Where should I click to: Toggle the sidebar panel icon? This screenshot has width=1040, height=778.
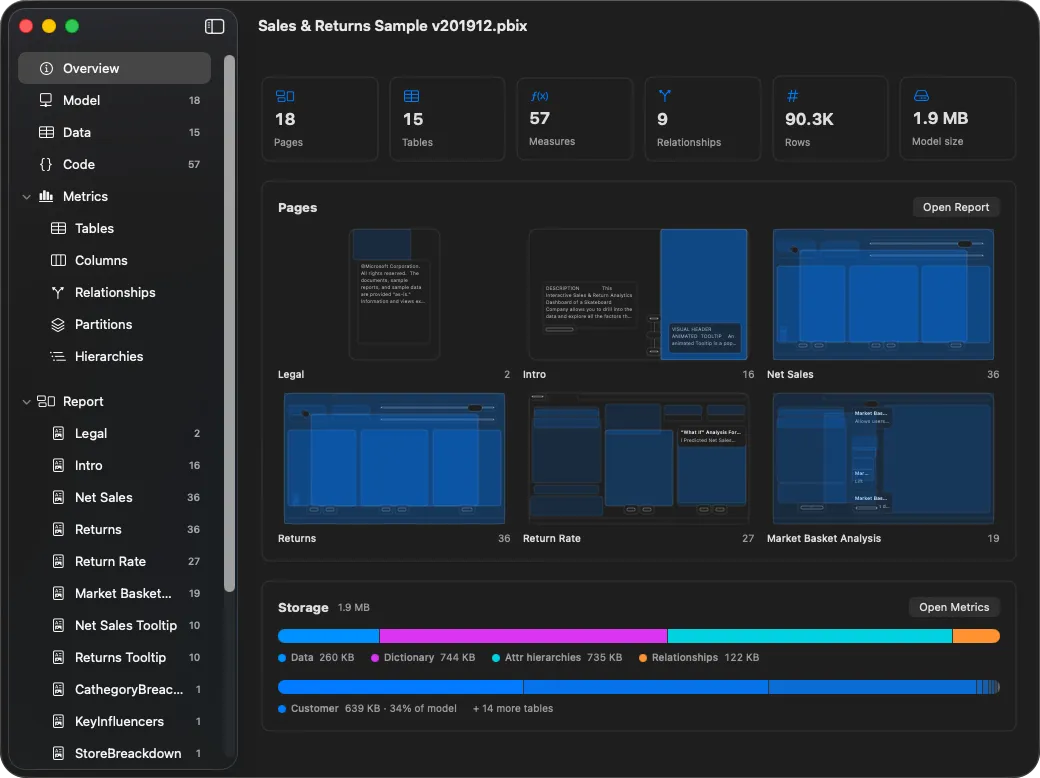tap(214, 27)
